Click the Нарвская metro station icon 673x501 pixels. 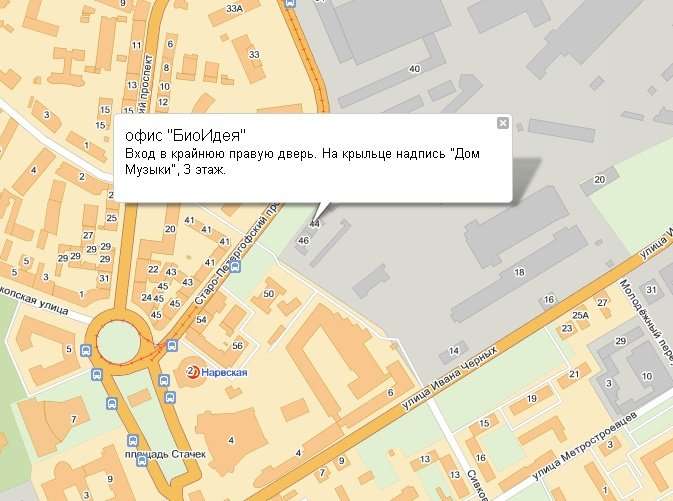click(x=193, y=372)
